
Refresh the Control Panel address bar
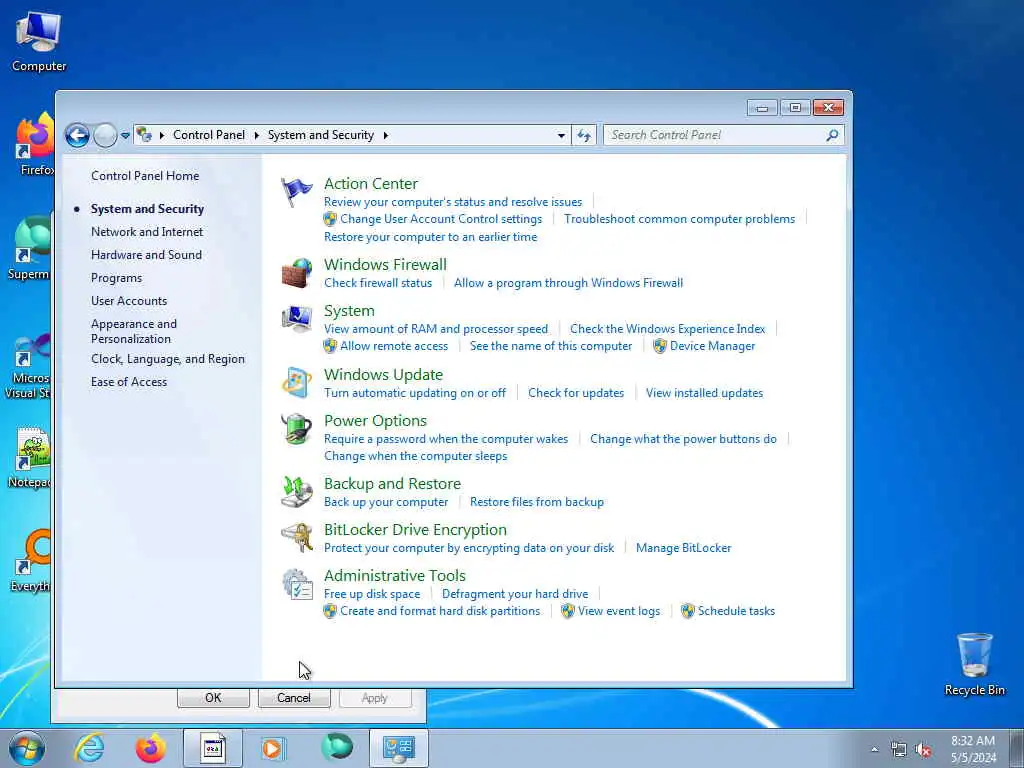click(x=584, y=135)
